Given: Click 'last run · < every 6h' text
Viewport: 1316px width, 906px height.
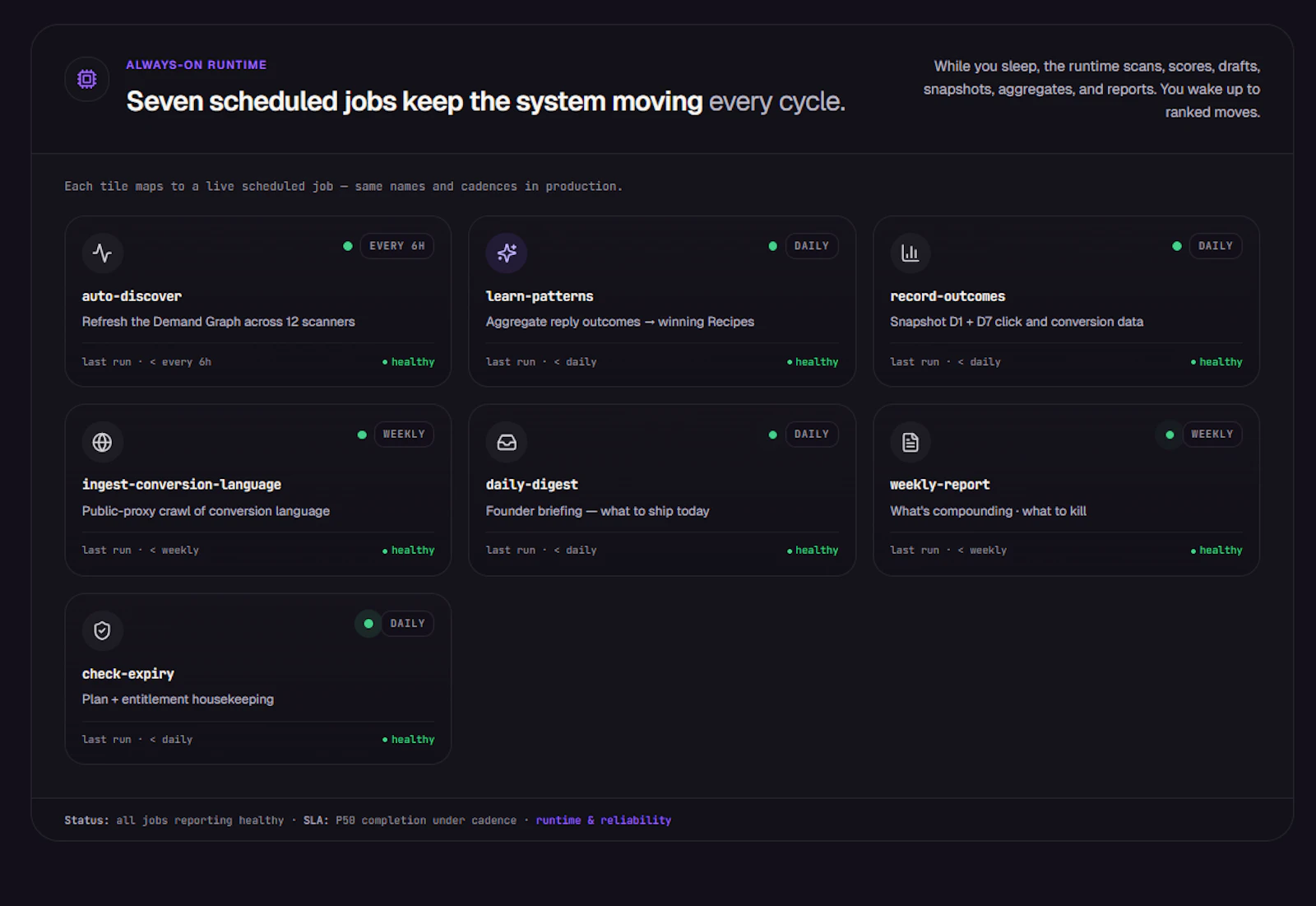Looking at the screenshot, I should click(146, 362).
